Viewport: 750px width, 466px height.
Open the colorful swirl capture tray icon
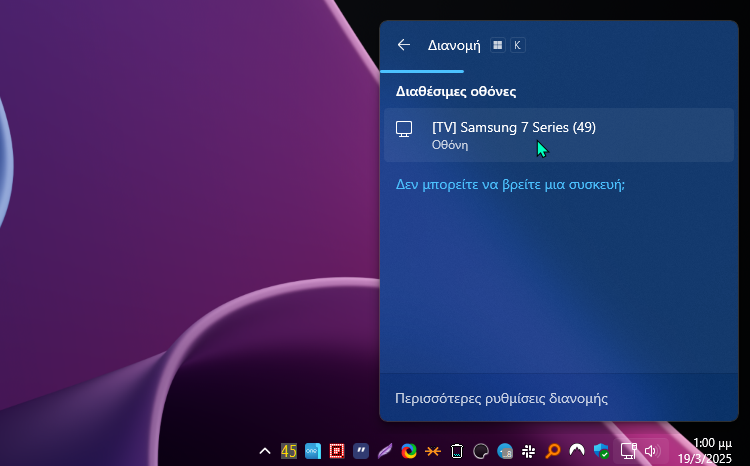pyautogui.click(x=408, y=451)
